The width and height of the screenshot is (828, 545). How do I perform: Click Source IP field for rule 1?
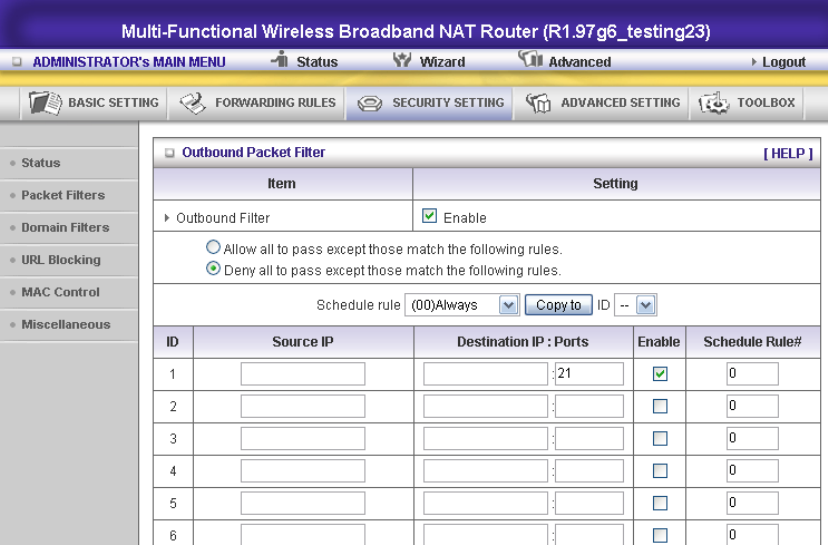[303, 374]
